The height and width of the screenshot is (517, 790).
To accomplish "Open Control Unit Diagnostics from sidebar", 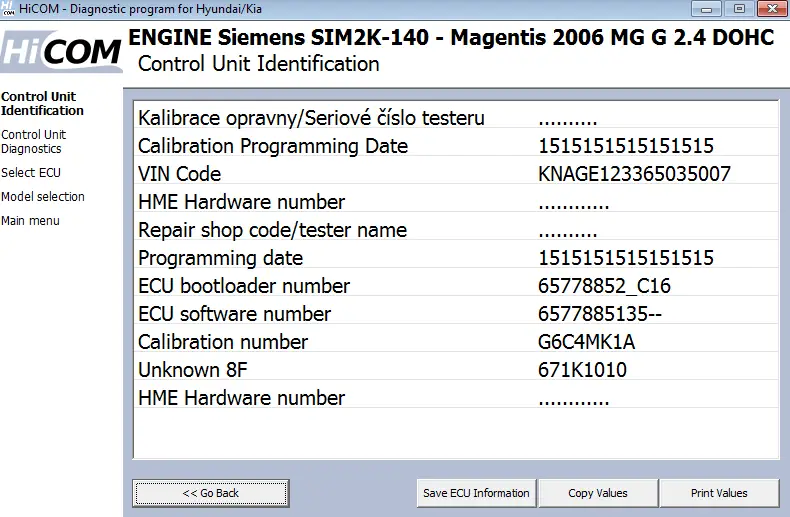I will coord(33,142).
